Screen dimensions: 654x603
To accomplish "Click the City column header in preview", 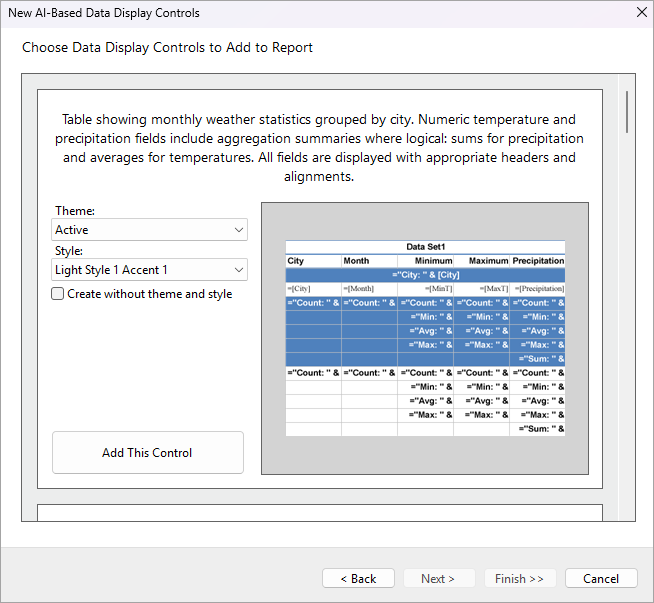I will click(x=313, y=261).
